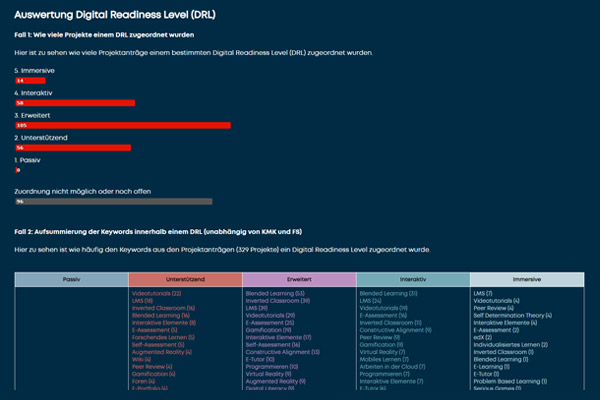Viewport: 600px width, 400px height.
Task: Click Blended Learning (53) in Erweitert column
Action: (x=275, y=293)
